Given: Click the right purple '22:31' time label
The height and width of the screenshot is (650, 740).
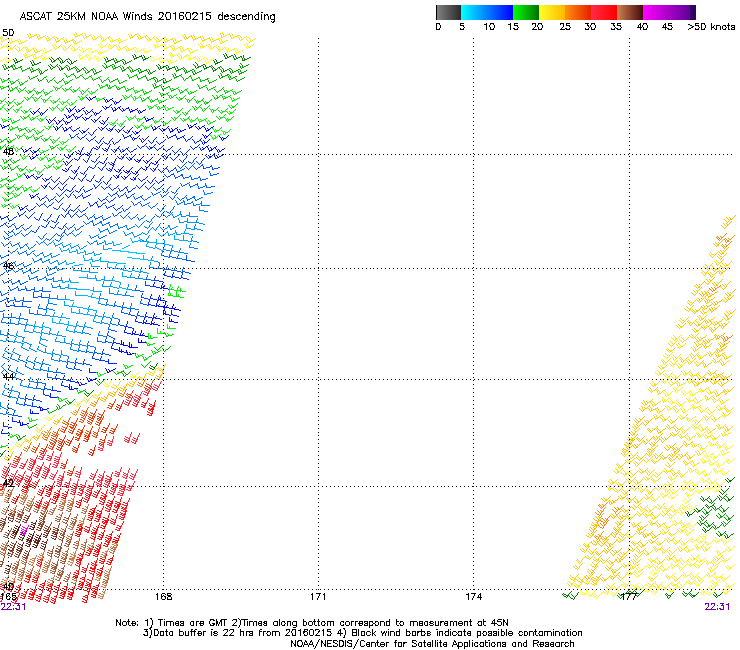Looking at the screenshot, I should (x=717, y=607).
